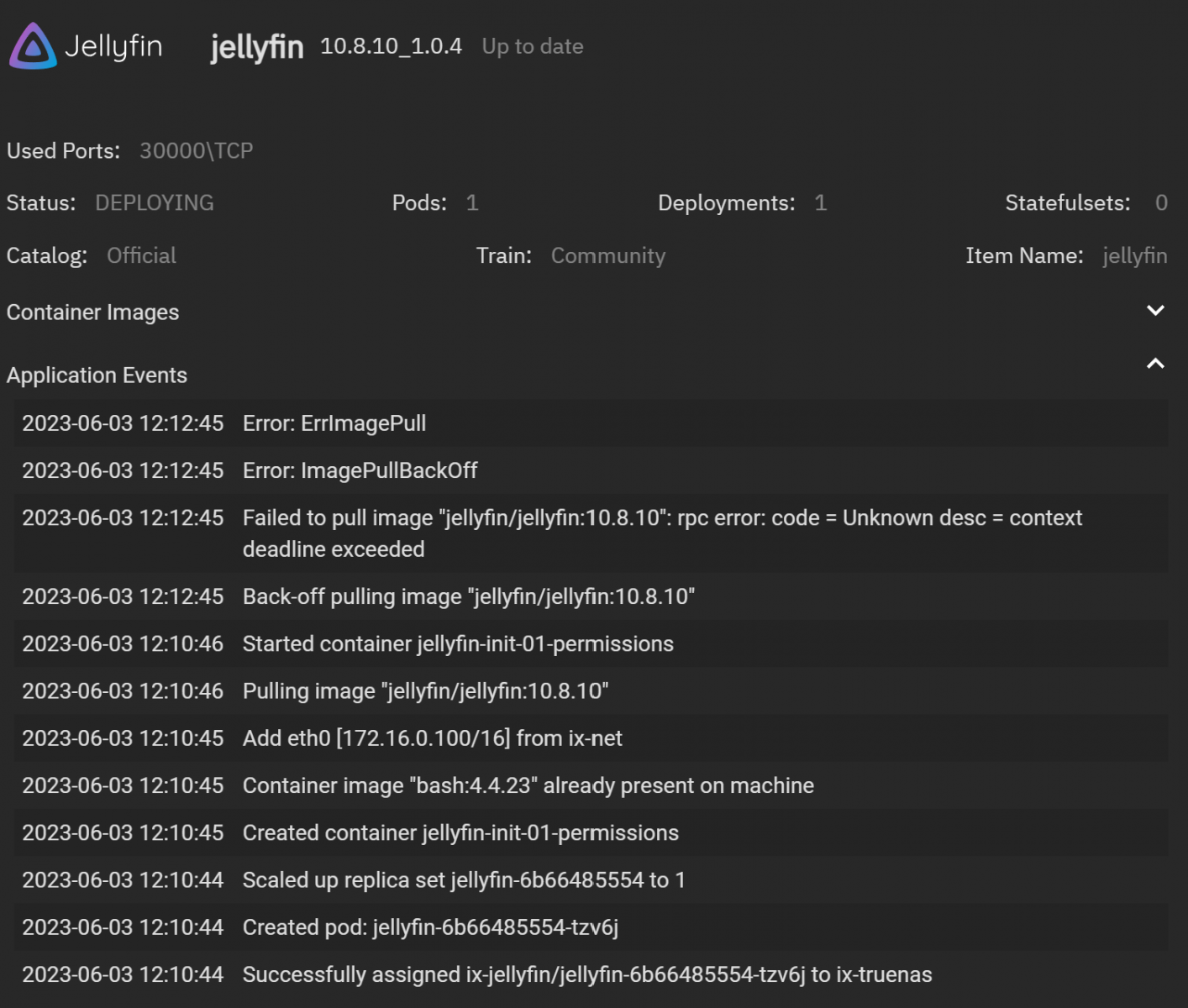The width and height of the screenshot is (1188, 1008).
Task: Click the Catalog label
Action: [47, 255]
